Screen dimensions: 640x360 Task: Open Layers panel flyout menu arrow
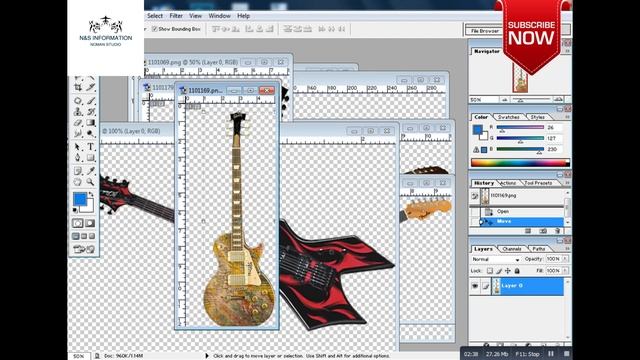pos(567,249)
